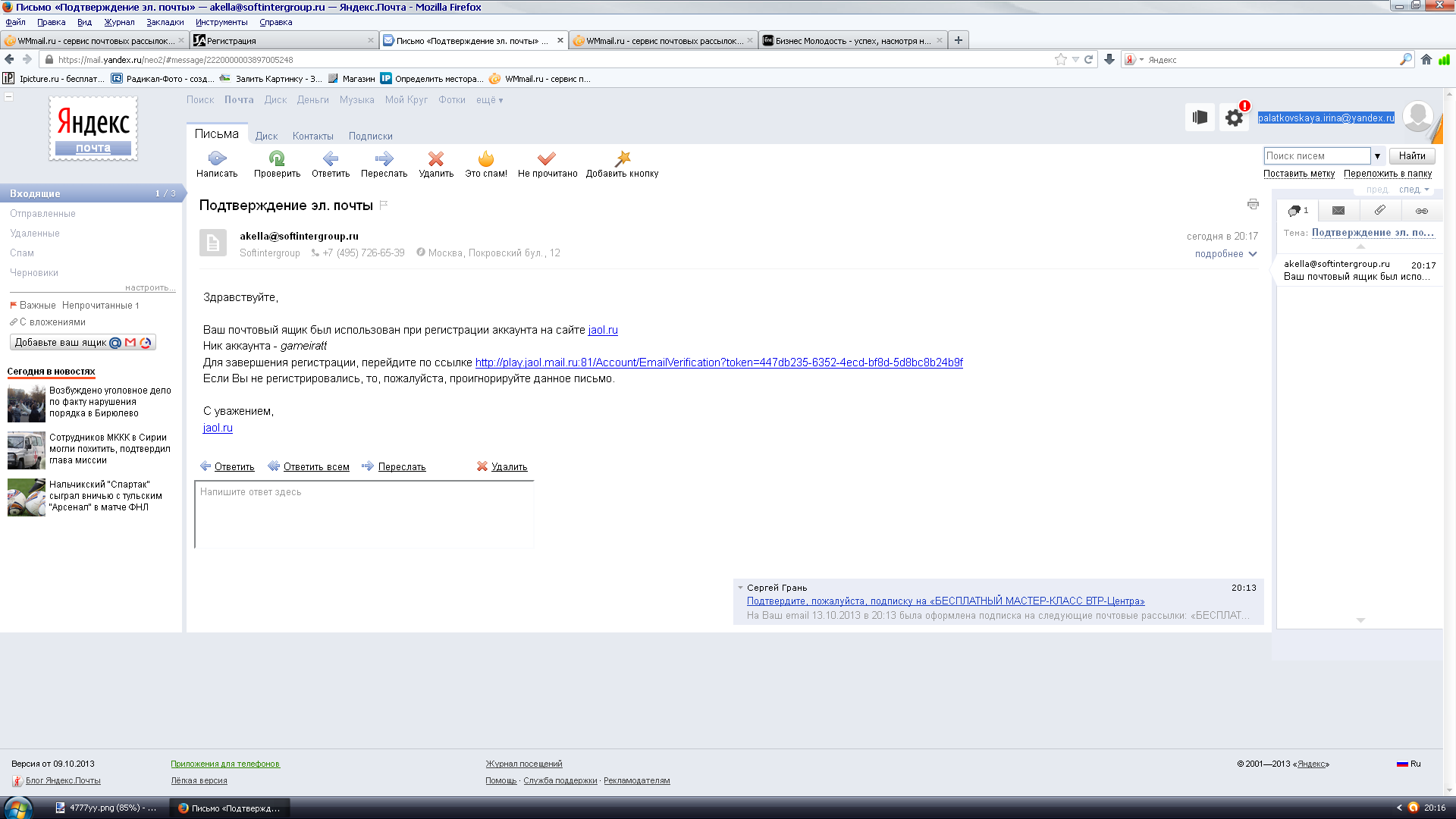Open the email verification link in the message
Screen dimensions: 1456x819
tap(719, 362)
